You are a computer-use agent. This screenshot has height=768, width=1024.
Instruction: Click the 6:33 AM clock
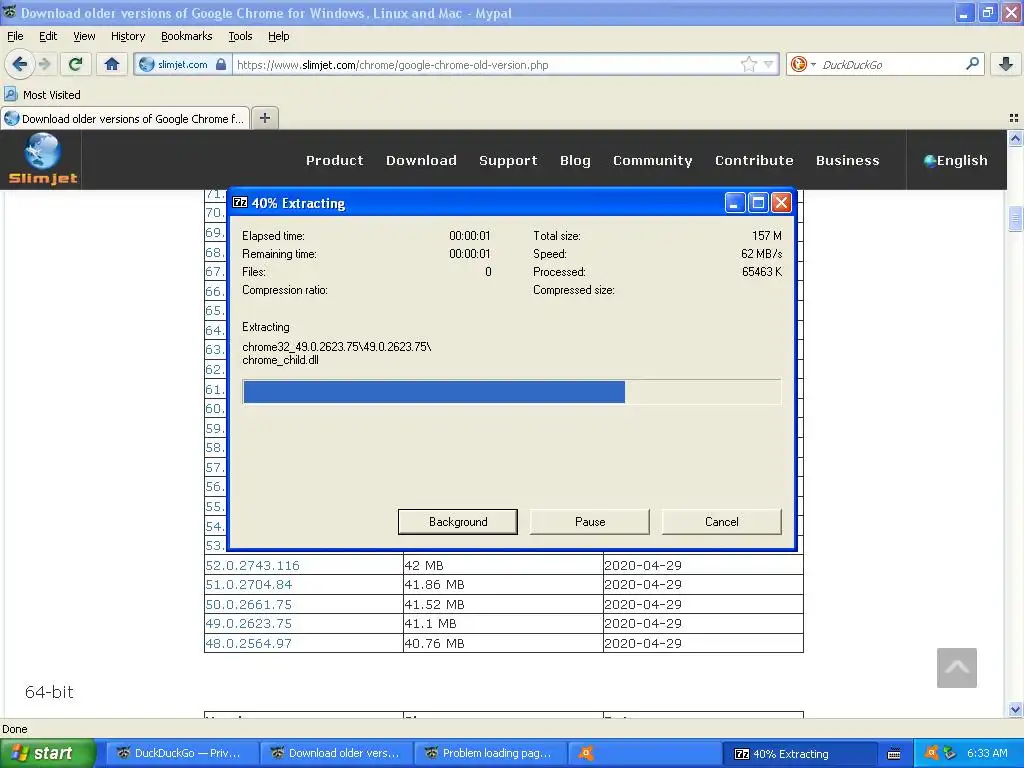pyautogui.click(x=987, y=753)
